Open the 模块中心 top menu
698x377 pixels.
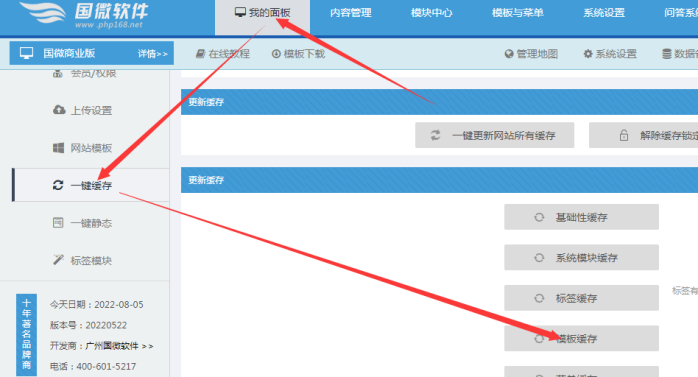click(x=431, y=13)
